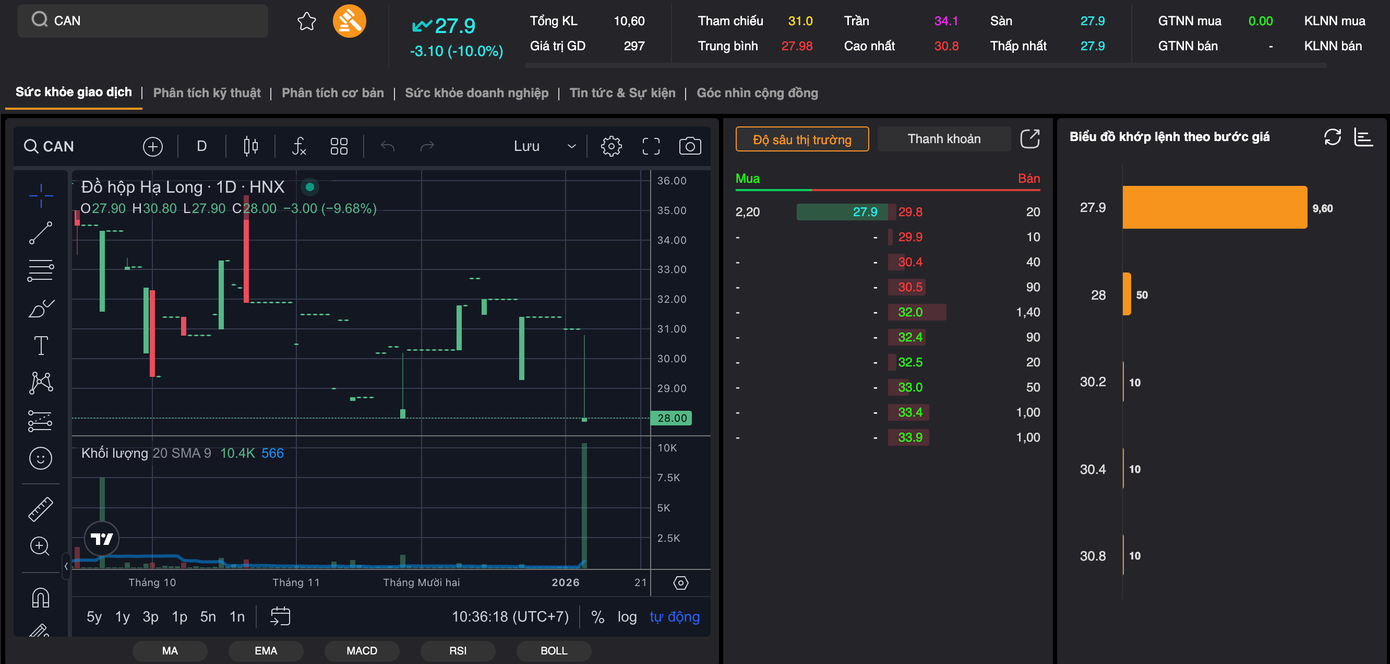
Task: Open chart settings gear icon
Action: point(611,146)
